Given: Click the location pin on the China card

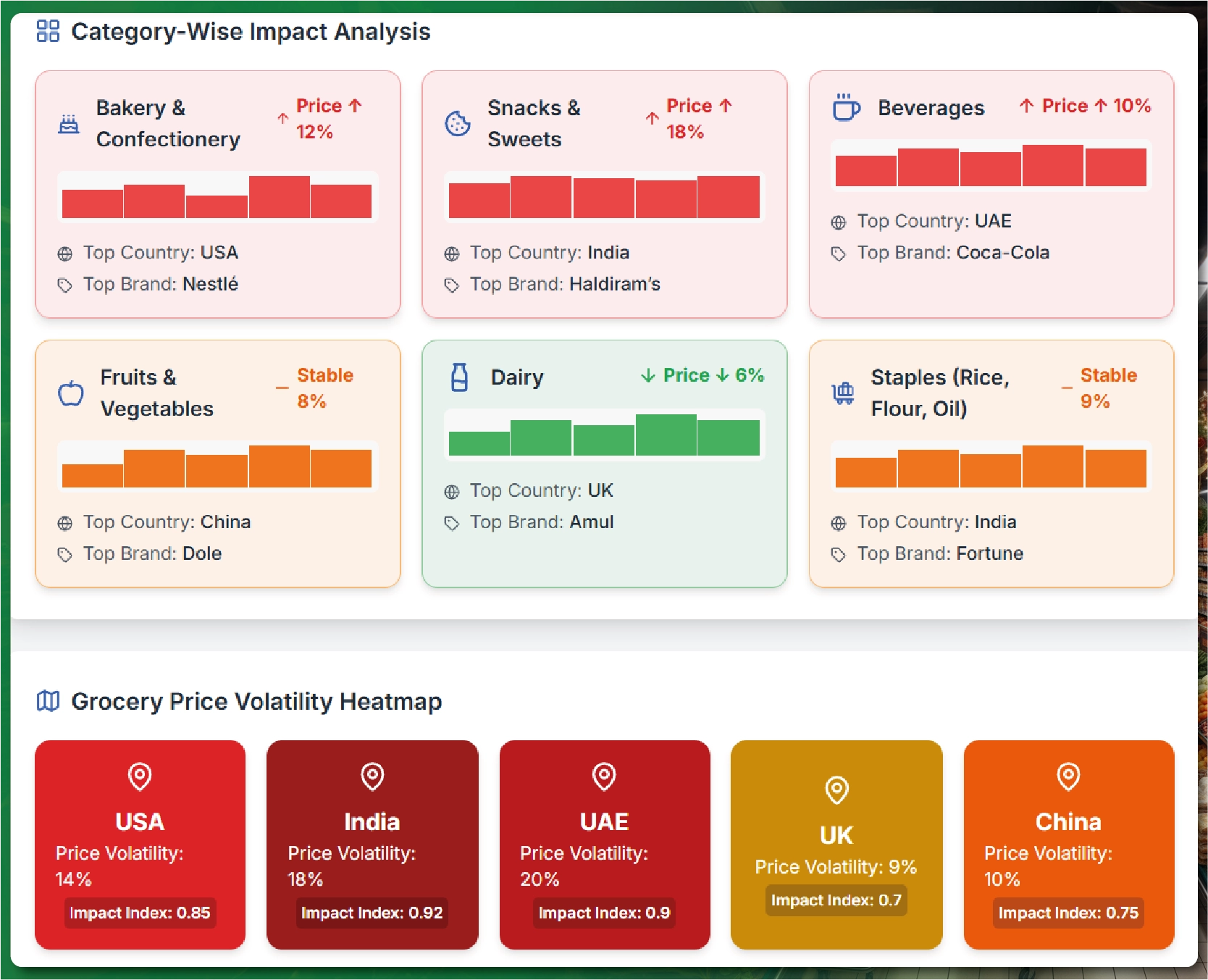Looking at the screenshot, I should 1068,776.
